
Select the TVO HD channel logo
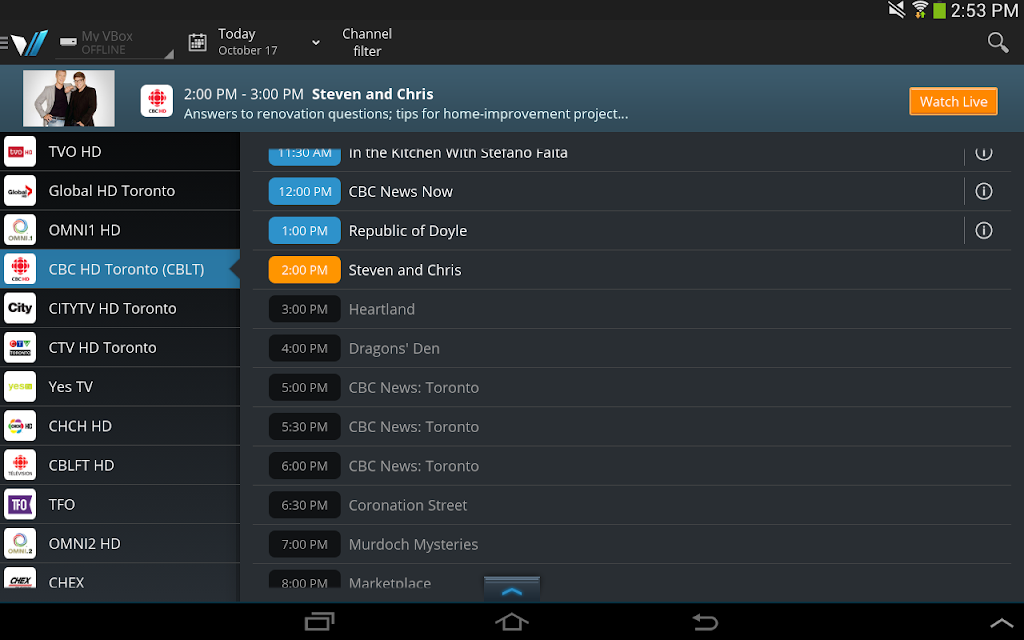20,152
